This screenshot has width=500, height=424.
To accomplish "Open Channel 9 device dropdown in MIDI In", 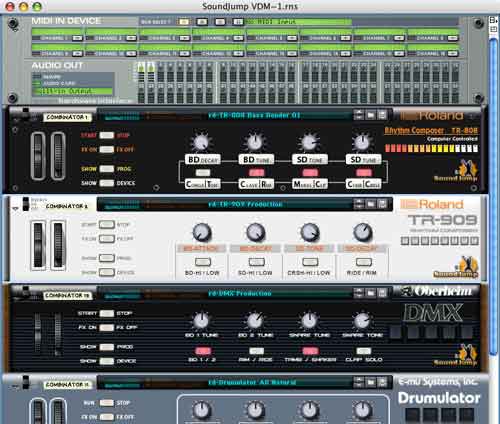I will (77, 53).
